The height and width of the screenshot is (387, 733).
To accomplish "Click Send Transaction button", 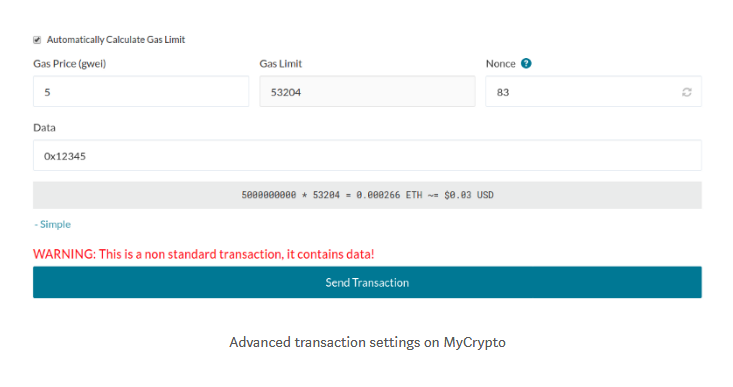I will tap(367, 282).
